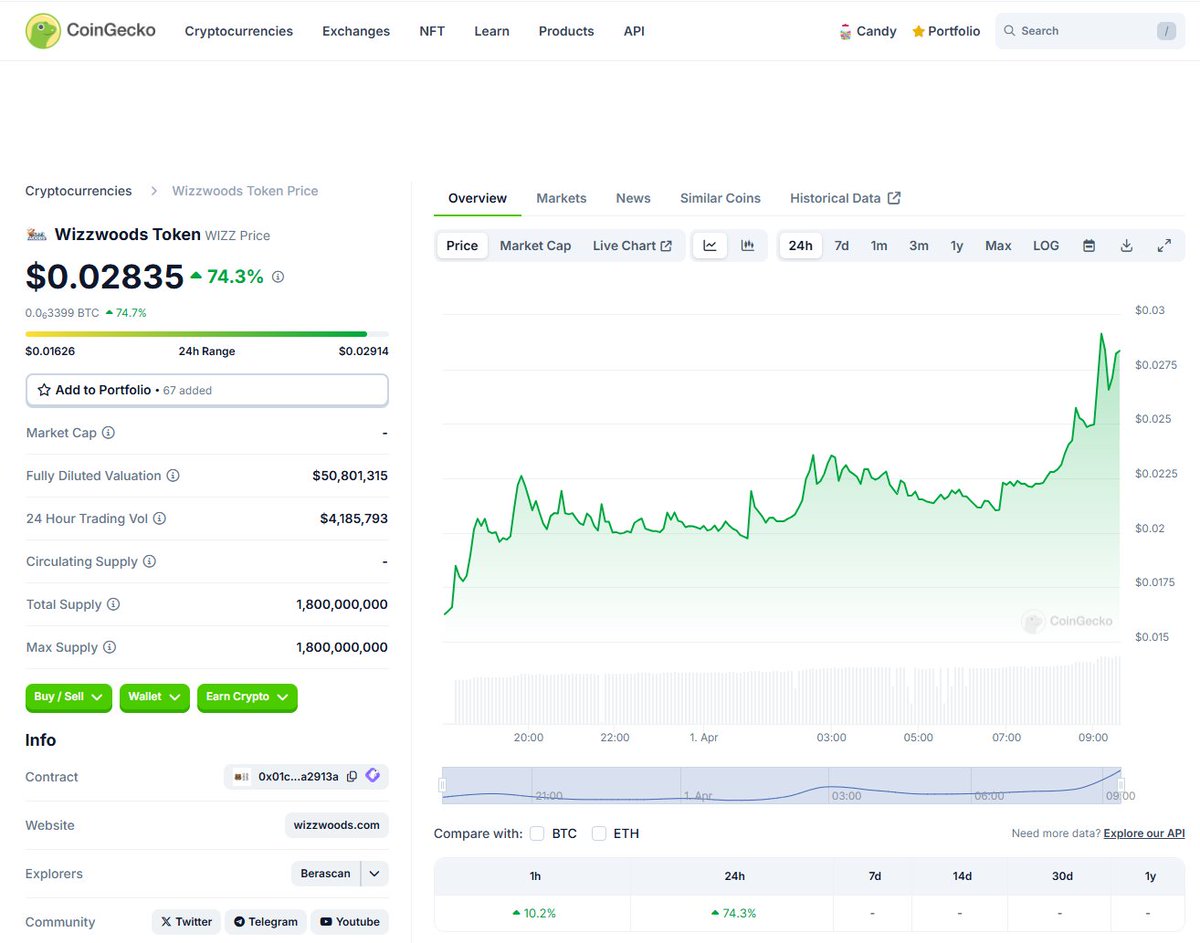Select the 7d time range
The width and height of the screenshot is (1200, 943).
[x=842, y=245]
